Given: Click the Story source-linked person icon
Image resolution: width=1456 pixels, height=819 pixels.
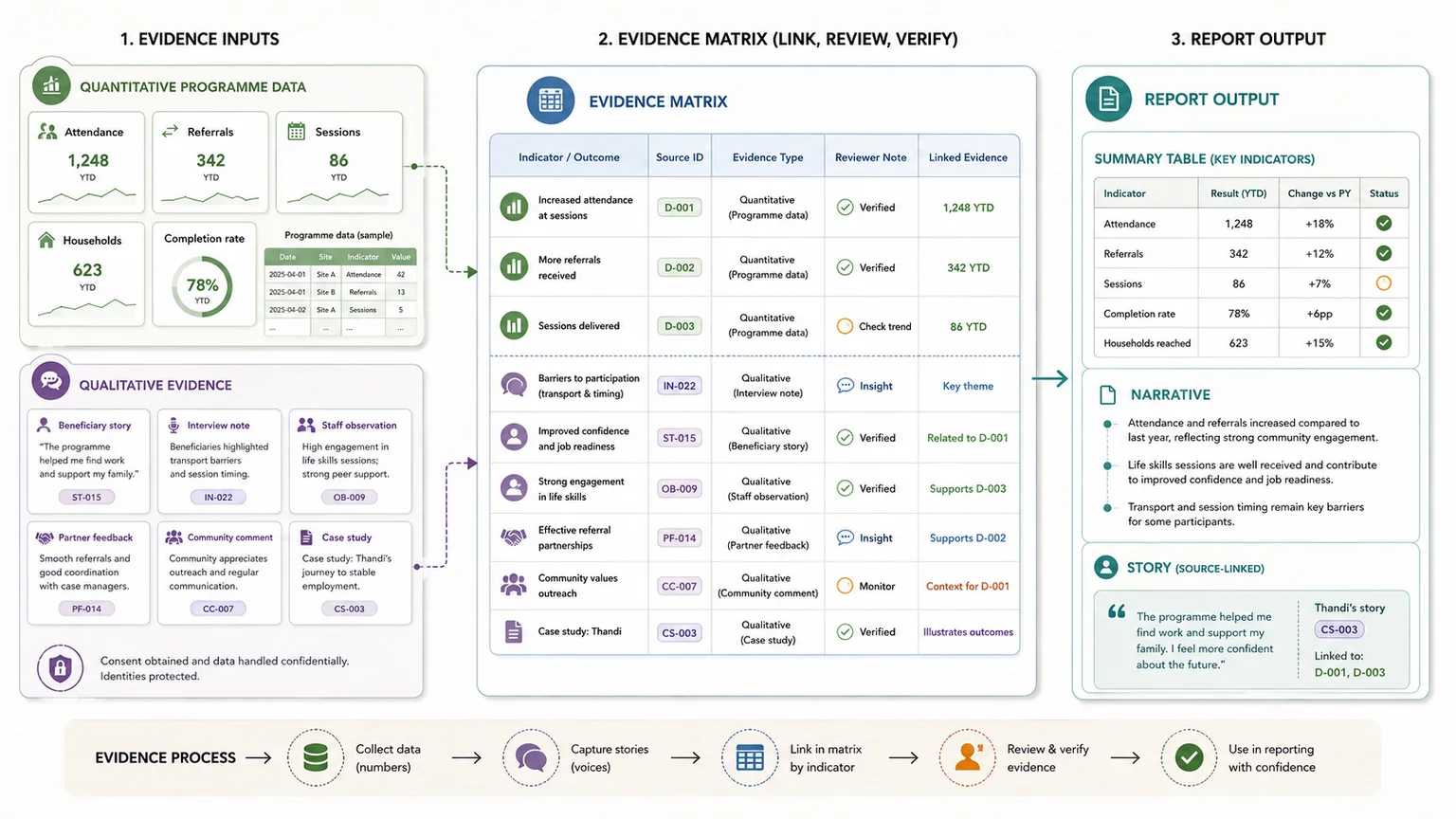Looking at the screenshot, I should point(1105,568).
